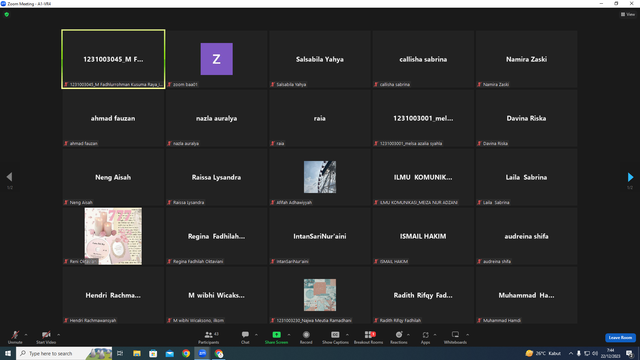Select the zoom baa01 participant avatar
Screen dimensions: 640x360
[216, 59]
